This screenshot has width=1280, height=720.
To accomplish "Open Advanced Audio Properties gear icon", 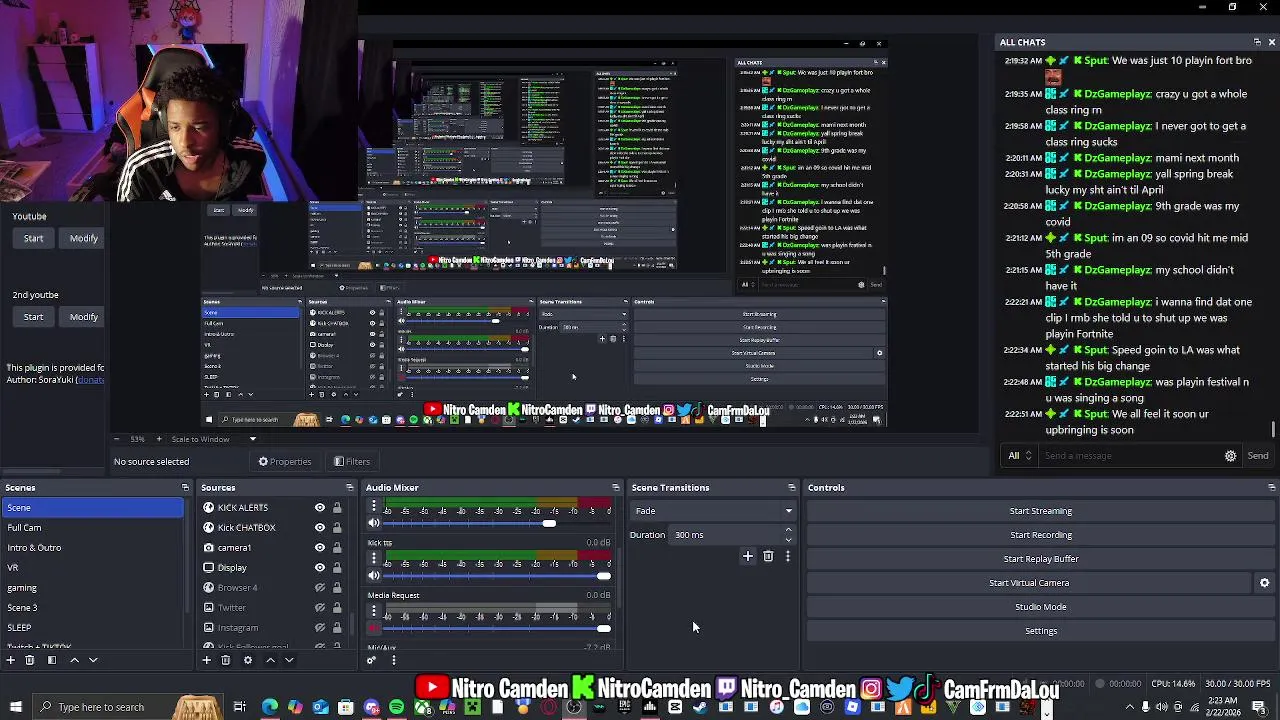I will 372,660.
